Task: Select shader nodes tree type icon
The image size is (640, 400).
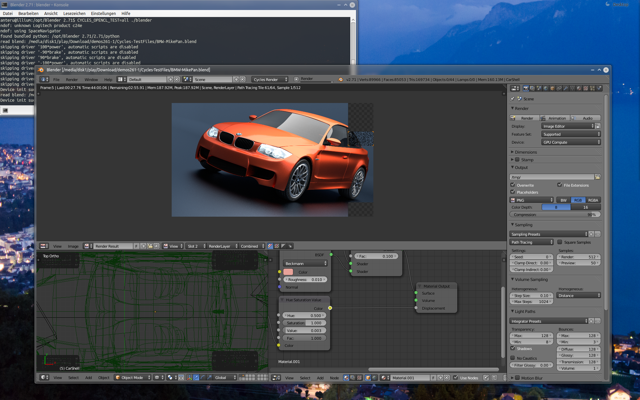Action: [x=347, y=378]
